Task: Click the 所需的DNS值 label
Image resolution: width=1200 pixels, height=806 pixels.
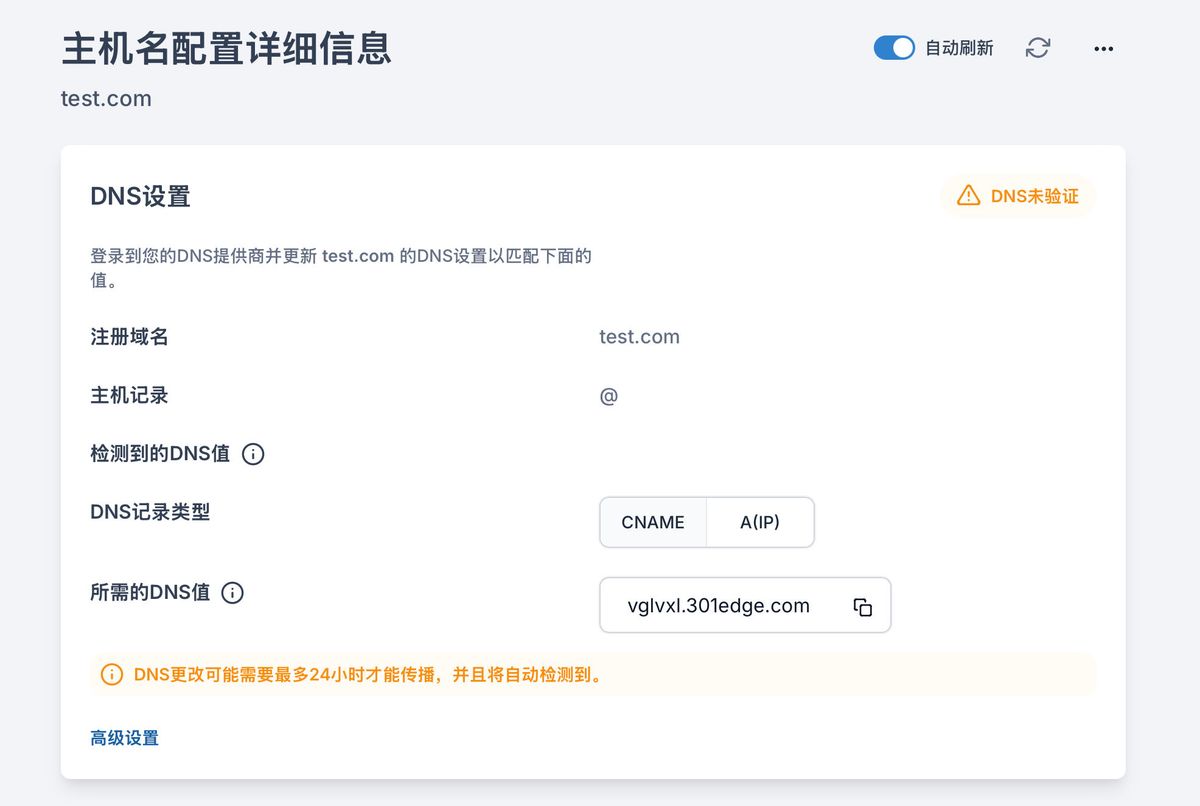Action: [x=150, y=592]
